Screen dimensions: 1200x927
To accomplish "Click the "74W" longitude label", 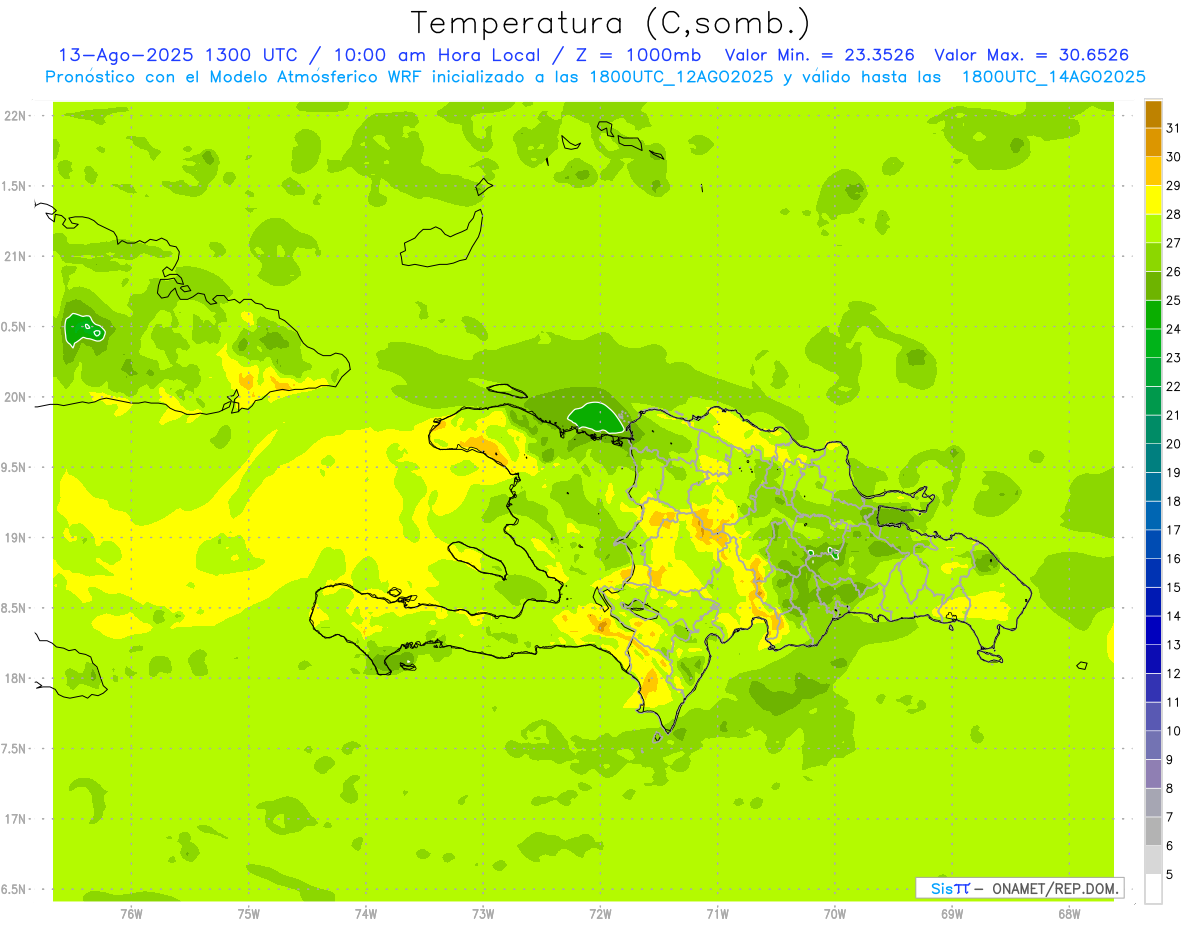I will coord(366,914).
